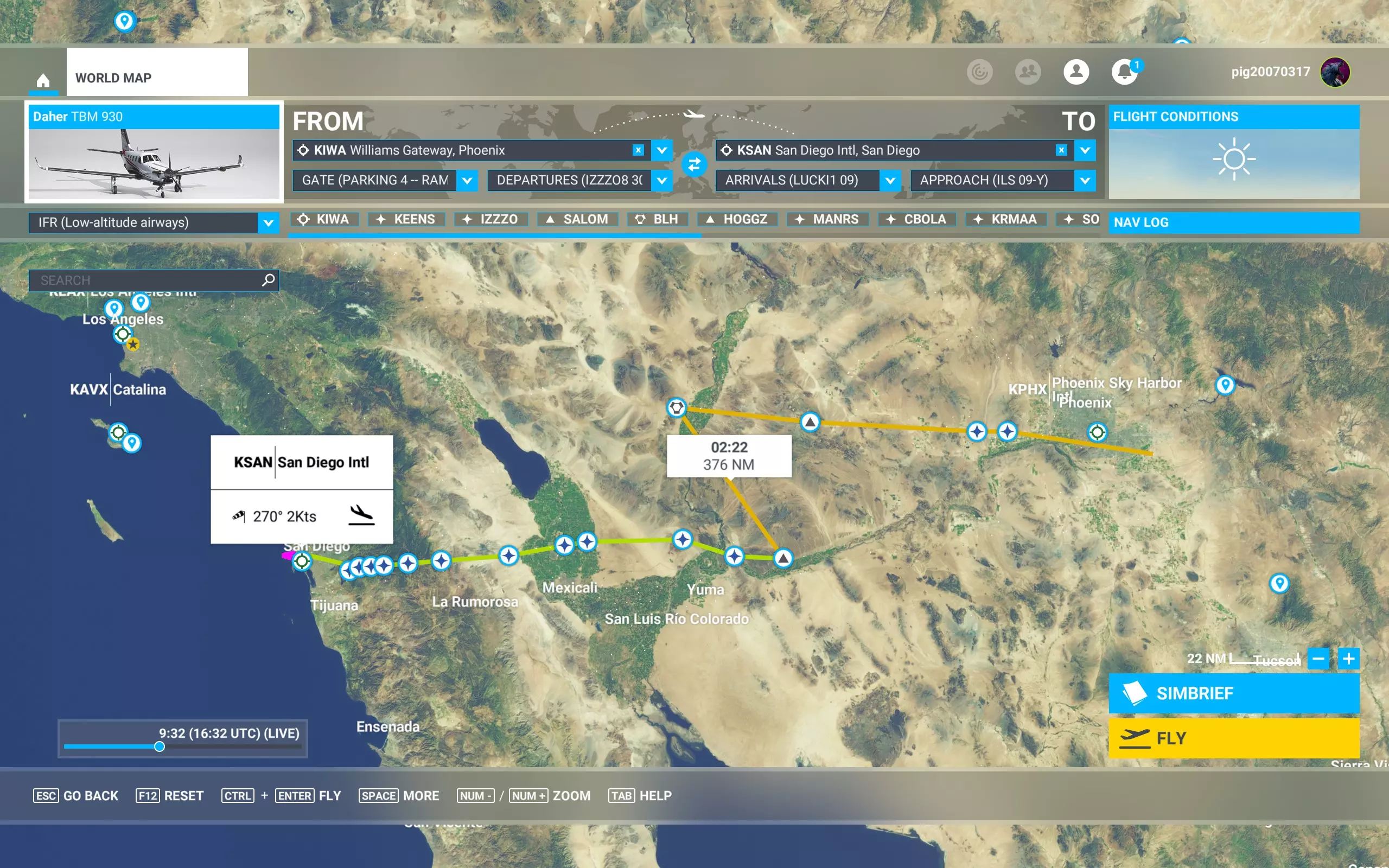Open the notifications bell
1389x868 pixels.
(x=1124, y=72)
